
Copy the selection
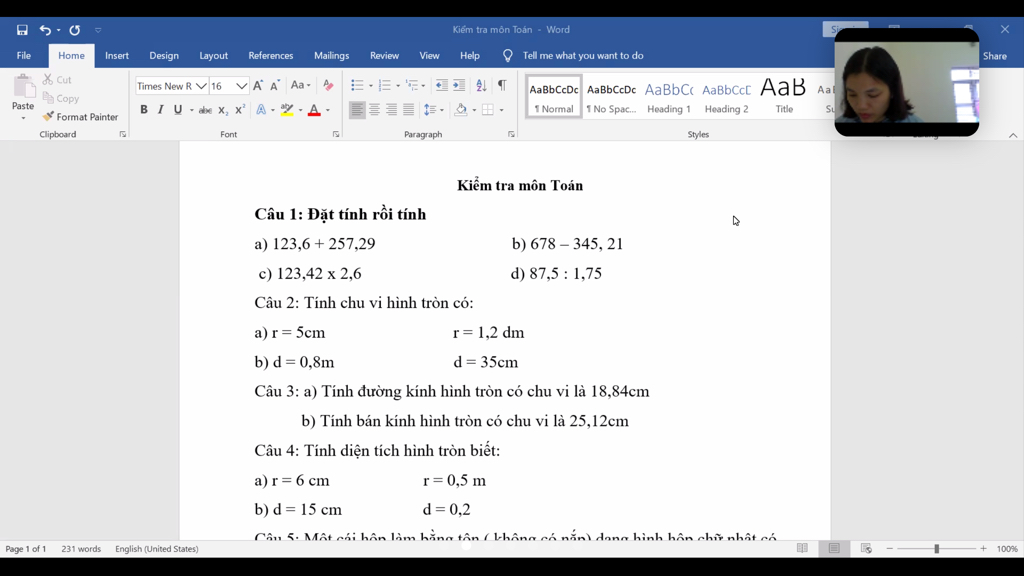click(61, 98)
